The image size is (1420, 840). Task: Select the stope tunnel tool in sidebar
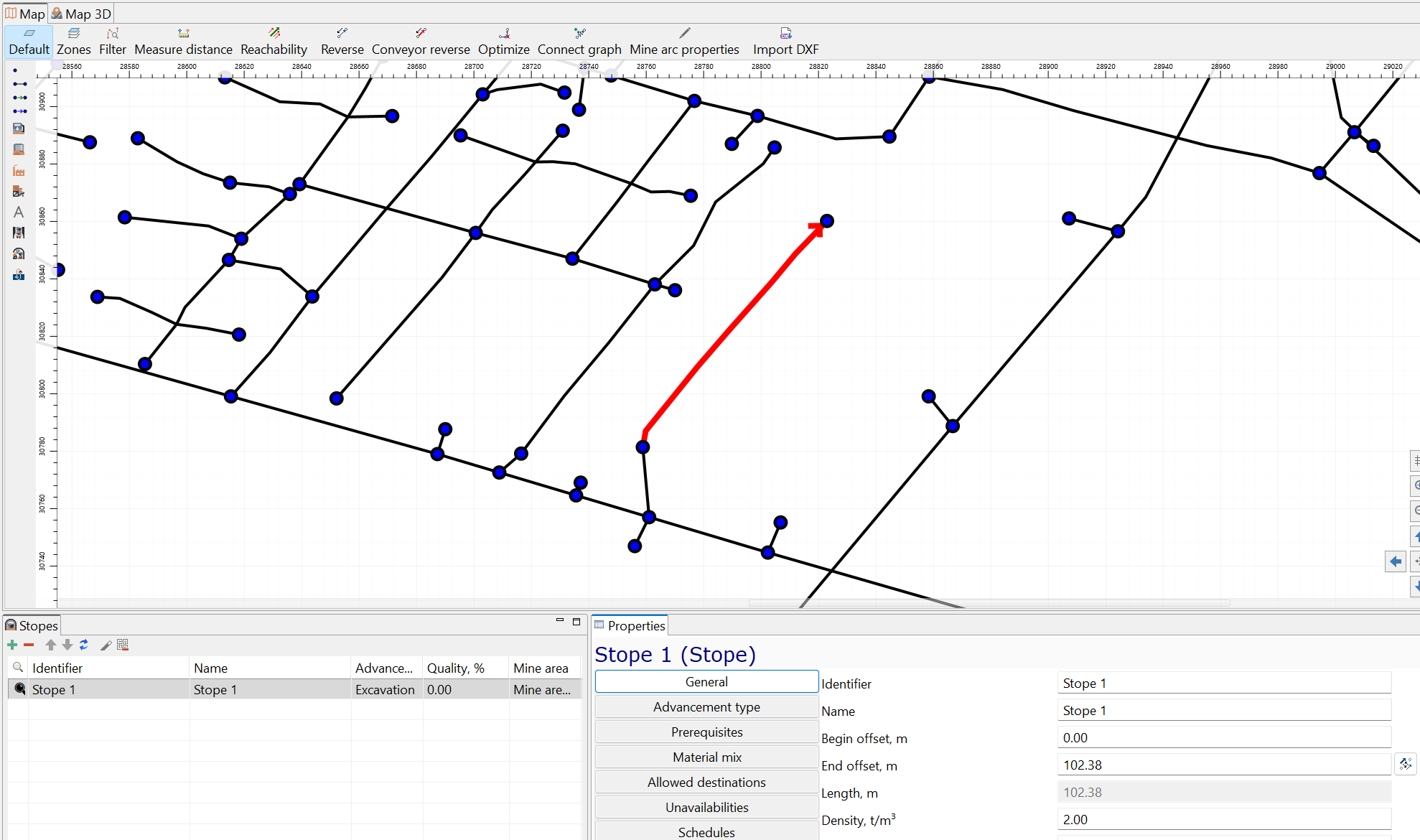click(19, 253)
